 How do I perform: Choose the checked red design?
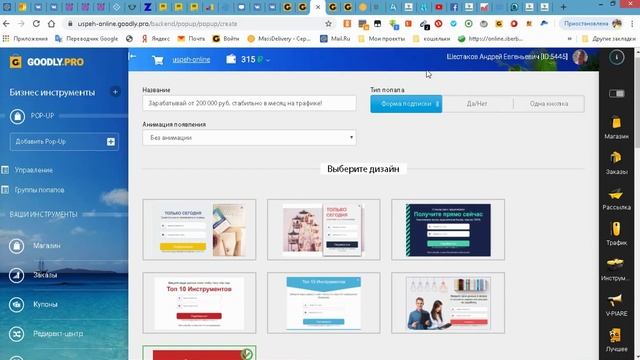tap(199, 353)
